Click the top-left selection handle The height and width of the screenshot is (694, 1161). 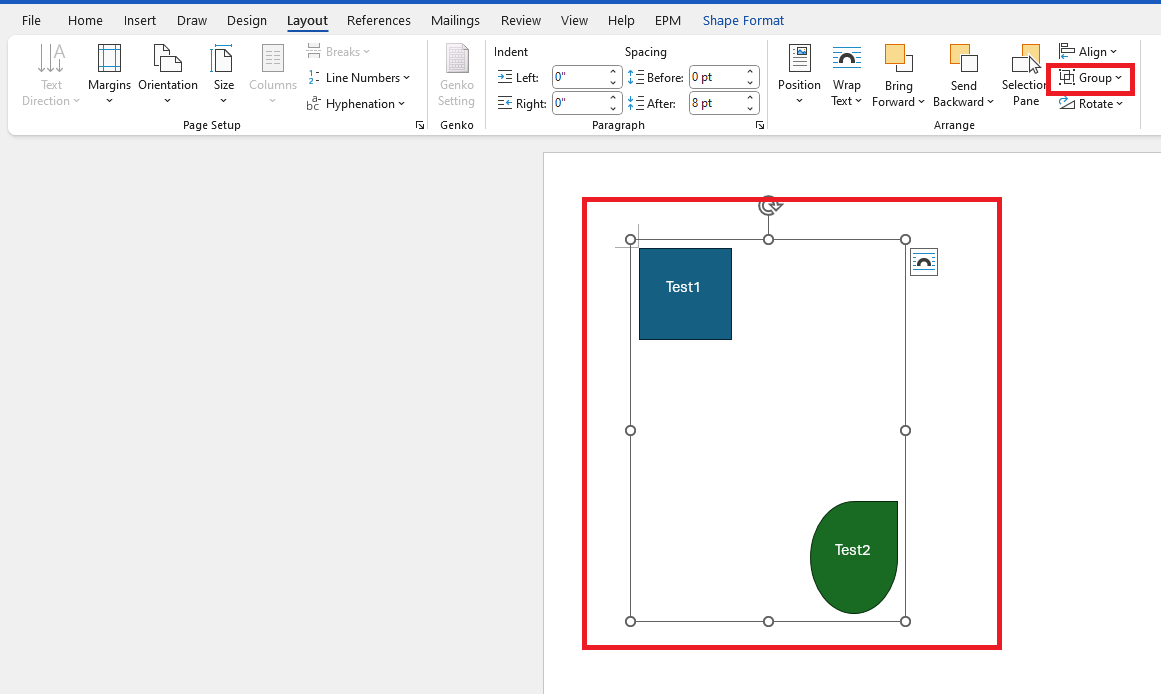point(631,239)
